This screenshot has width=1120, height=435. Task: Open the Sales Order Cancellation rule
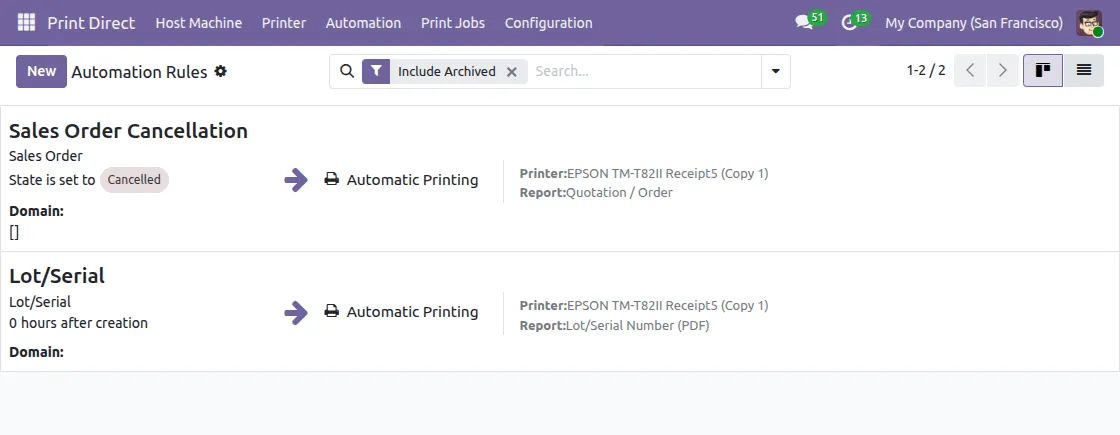tap(128, 131)
